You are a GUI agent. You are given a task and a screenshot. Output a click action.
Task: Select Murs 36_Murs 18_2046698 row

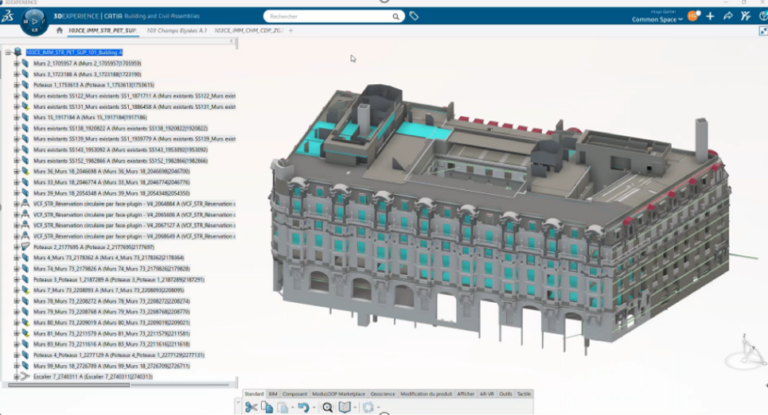pos(112,171)
